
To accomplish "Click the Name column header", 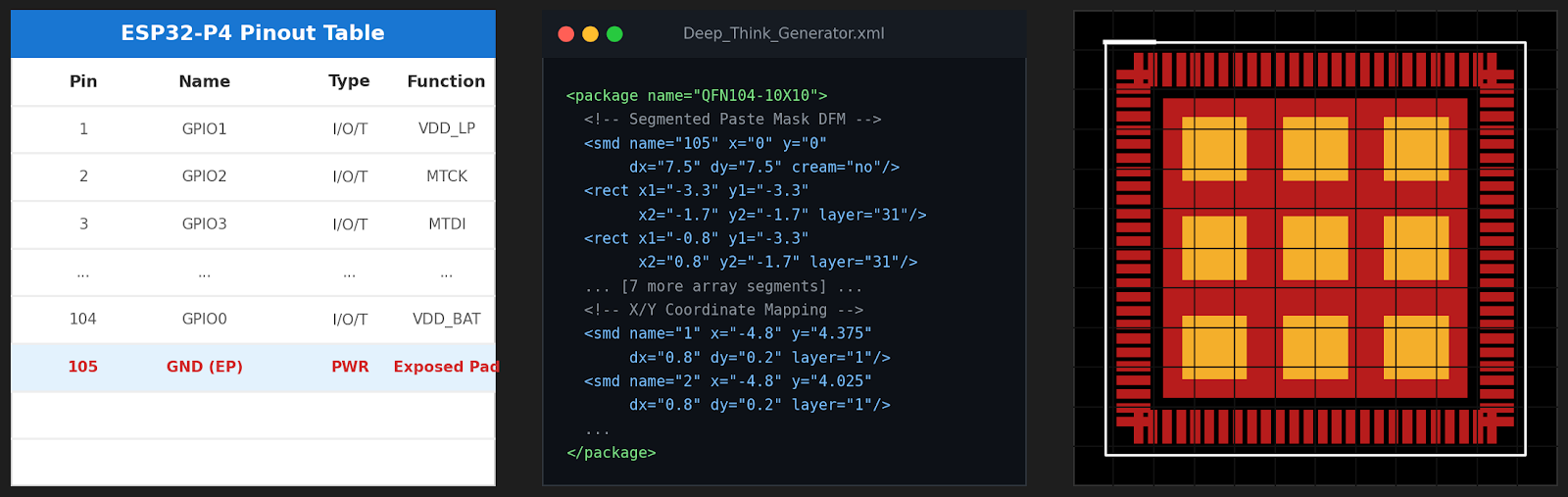I will pyautogui.click(x=204, y=81).
